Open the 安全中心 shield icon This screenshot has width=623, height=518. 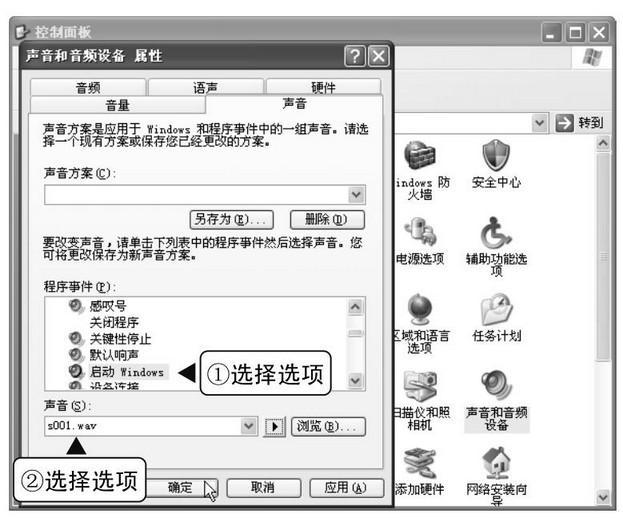(496, 155)
